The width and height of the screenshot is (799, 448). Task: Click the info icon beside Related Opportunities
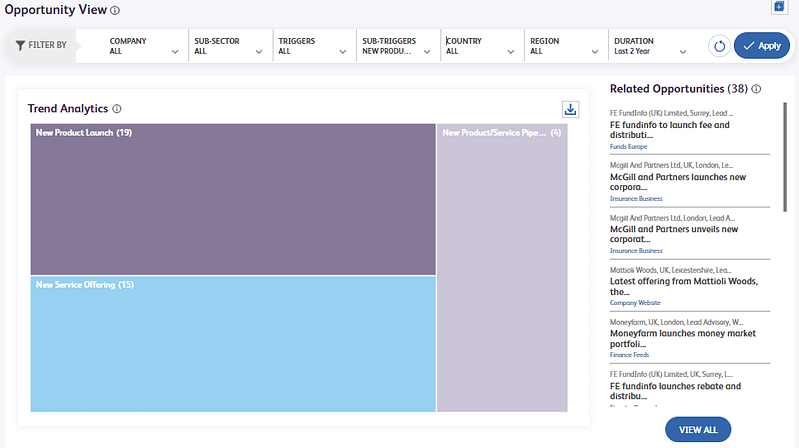point(756,89)
